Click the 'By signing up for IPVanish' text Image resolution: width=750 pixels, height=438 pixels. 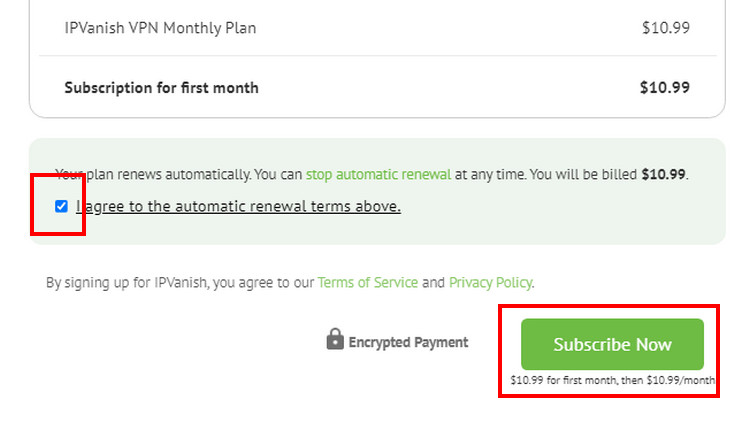[126, 283]
